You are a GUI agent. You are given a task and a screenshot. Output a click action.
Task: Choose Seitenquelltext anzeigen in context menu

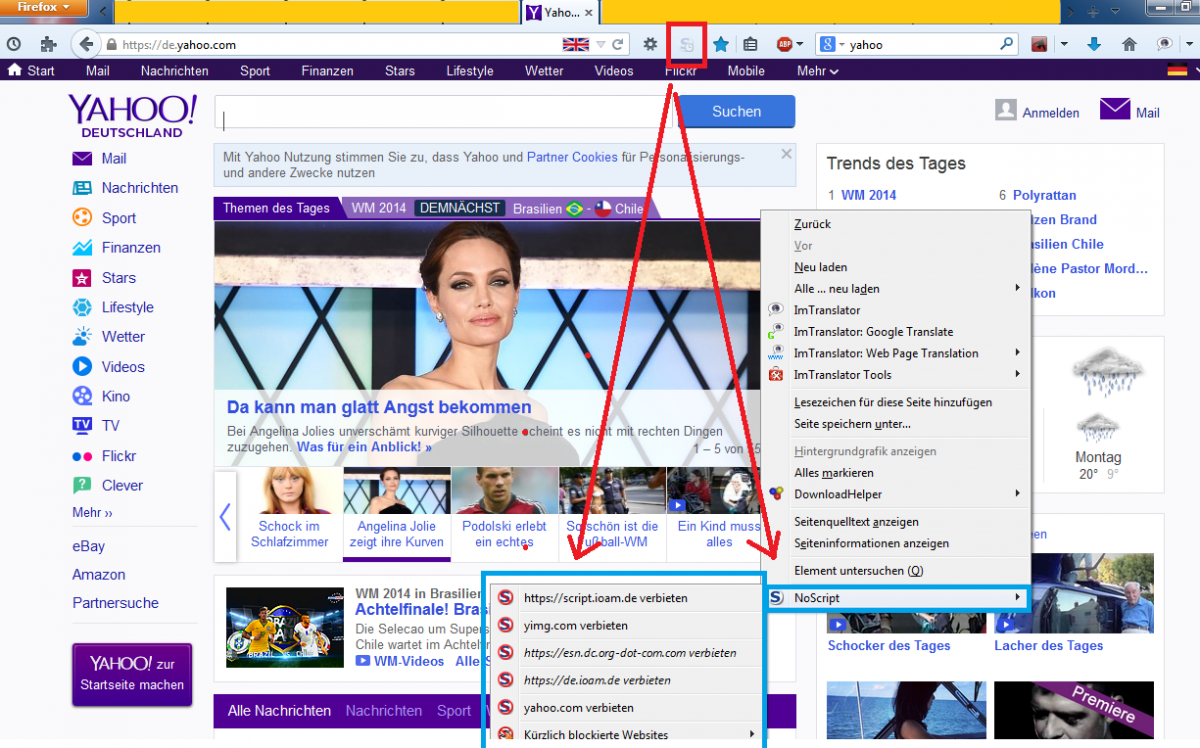pos(856,522)
